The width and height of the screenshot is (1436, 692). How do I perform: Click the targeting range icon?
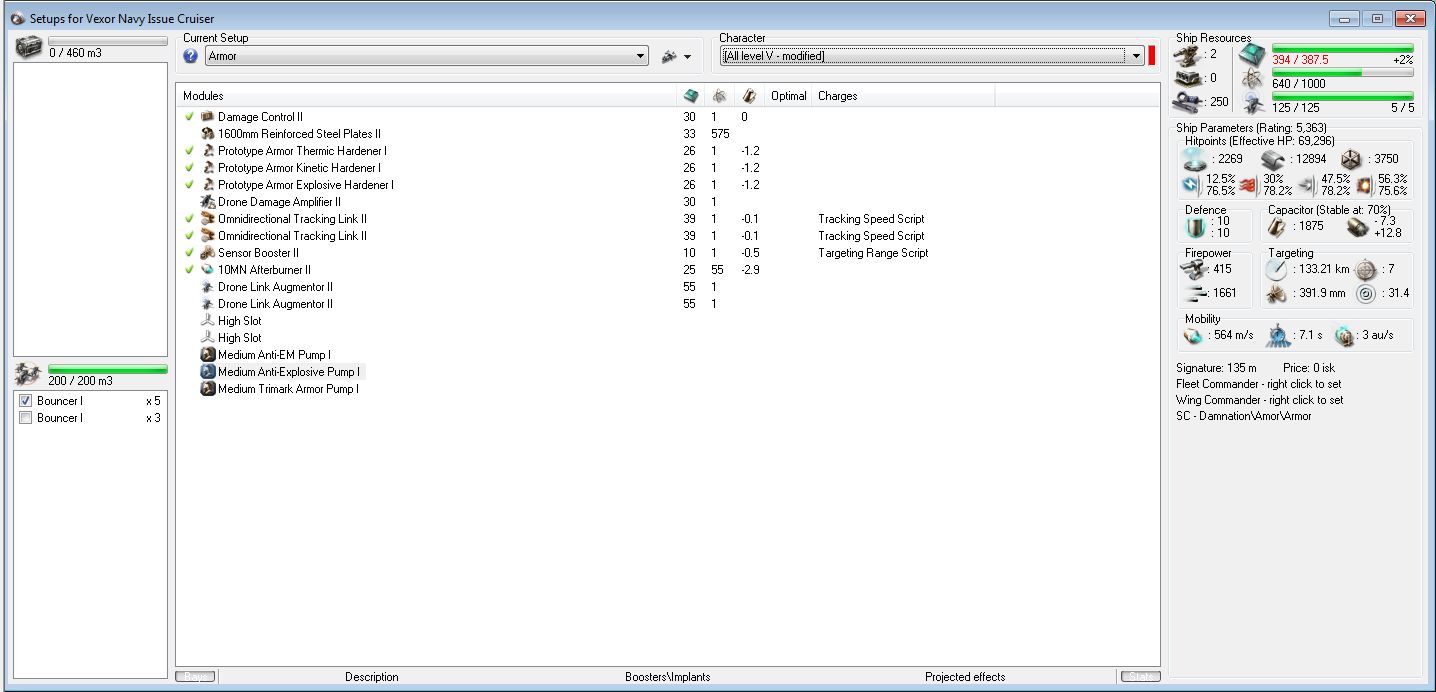point(1277,270)
